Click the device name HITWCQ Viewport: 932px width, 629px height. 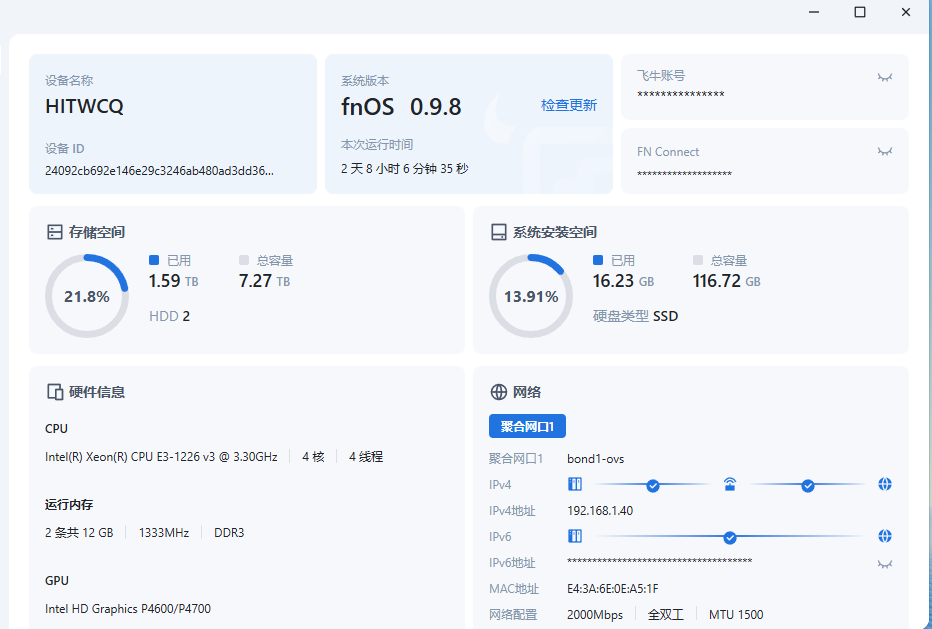pyautogui.click(x=84, y=106)
